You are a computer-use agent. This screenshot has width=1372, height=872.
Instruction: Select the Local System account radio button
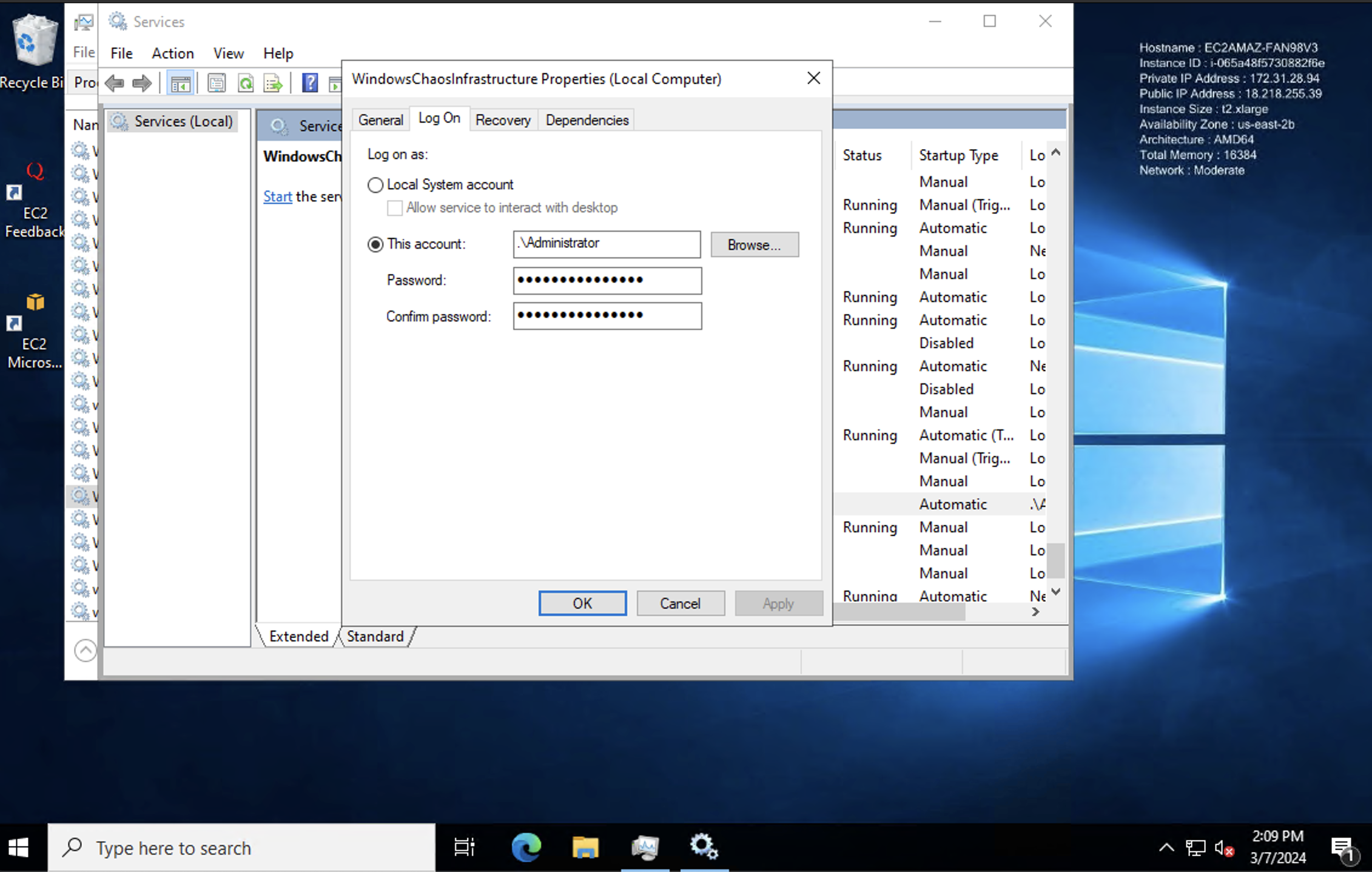375,185
